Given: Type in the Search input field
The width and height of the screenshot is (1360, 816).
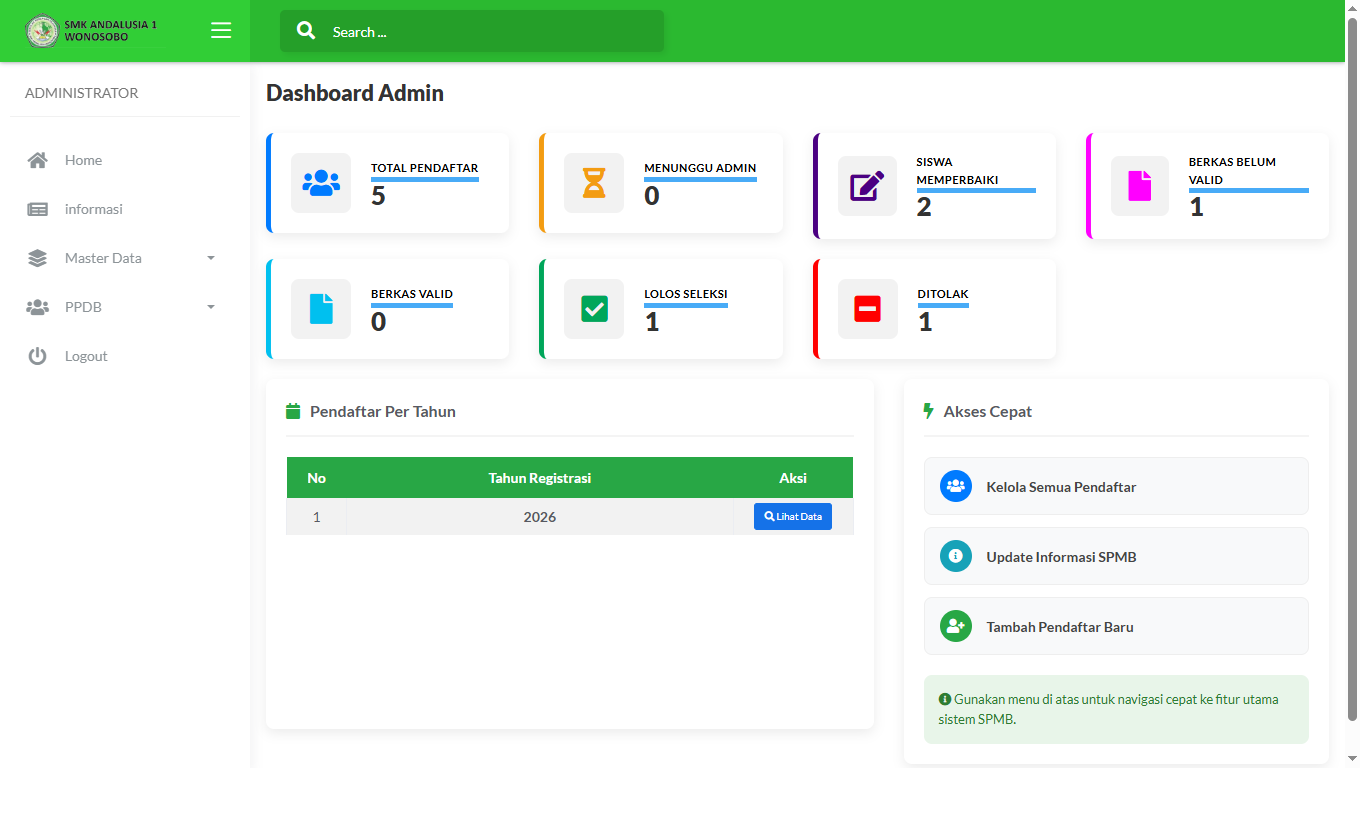Looking at the screenshot, I should point(490,32).
